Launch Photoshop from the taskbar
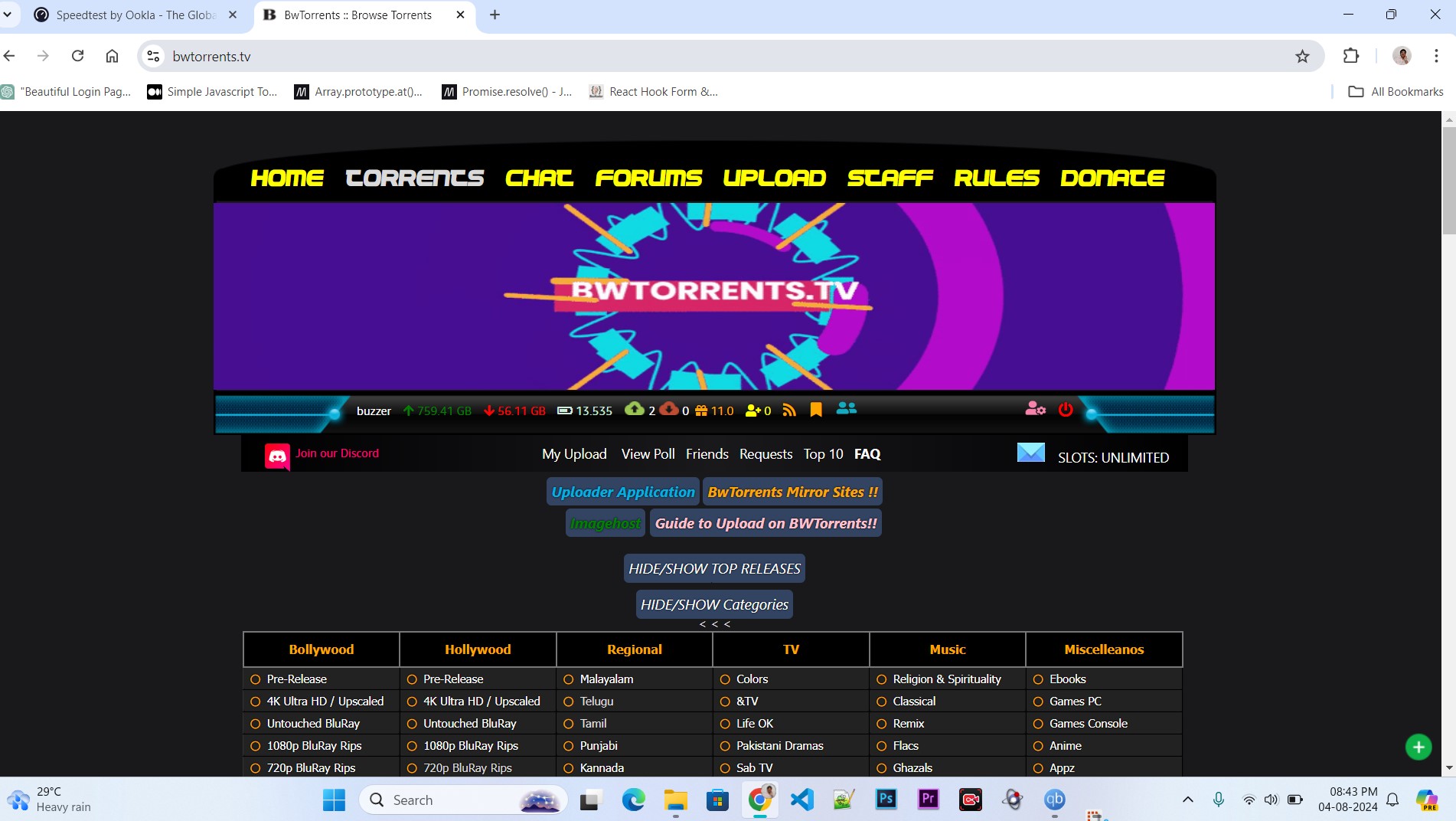 click(x=886, y=800)
